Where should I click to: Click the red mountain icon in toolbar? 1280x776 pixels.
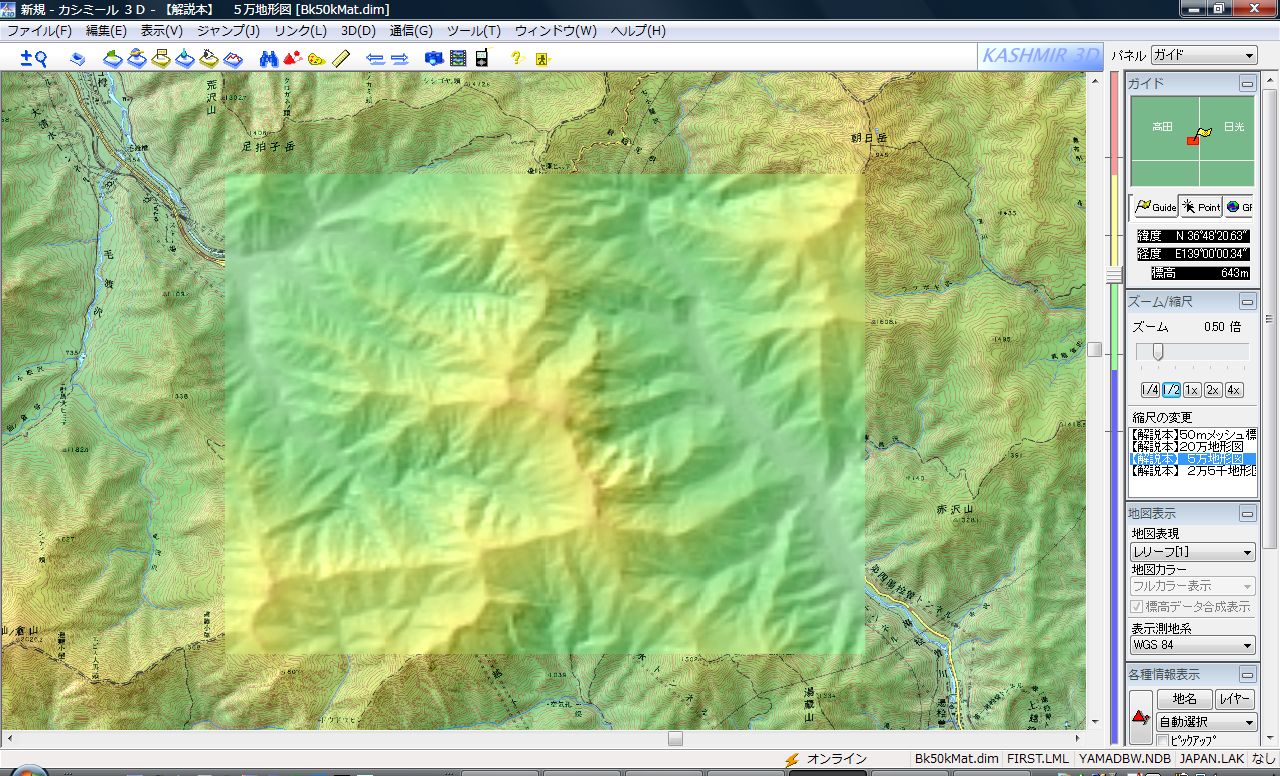click(x=293, y=58)
